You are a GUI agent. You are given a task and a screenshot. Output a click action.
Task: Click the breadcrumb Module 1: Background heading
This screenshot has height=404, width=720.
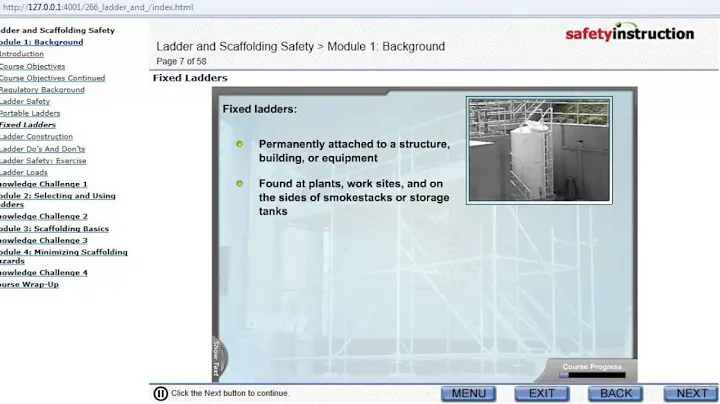(386, 46)
